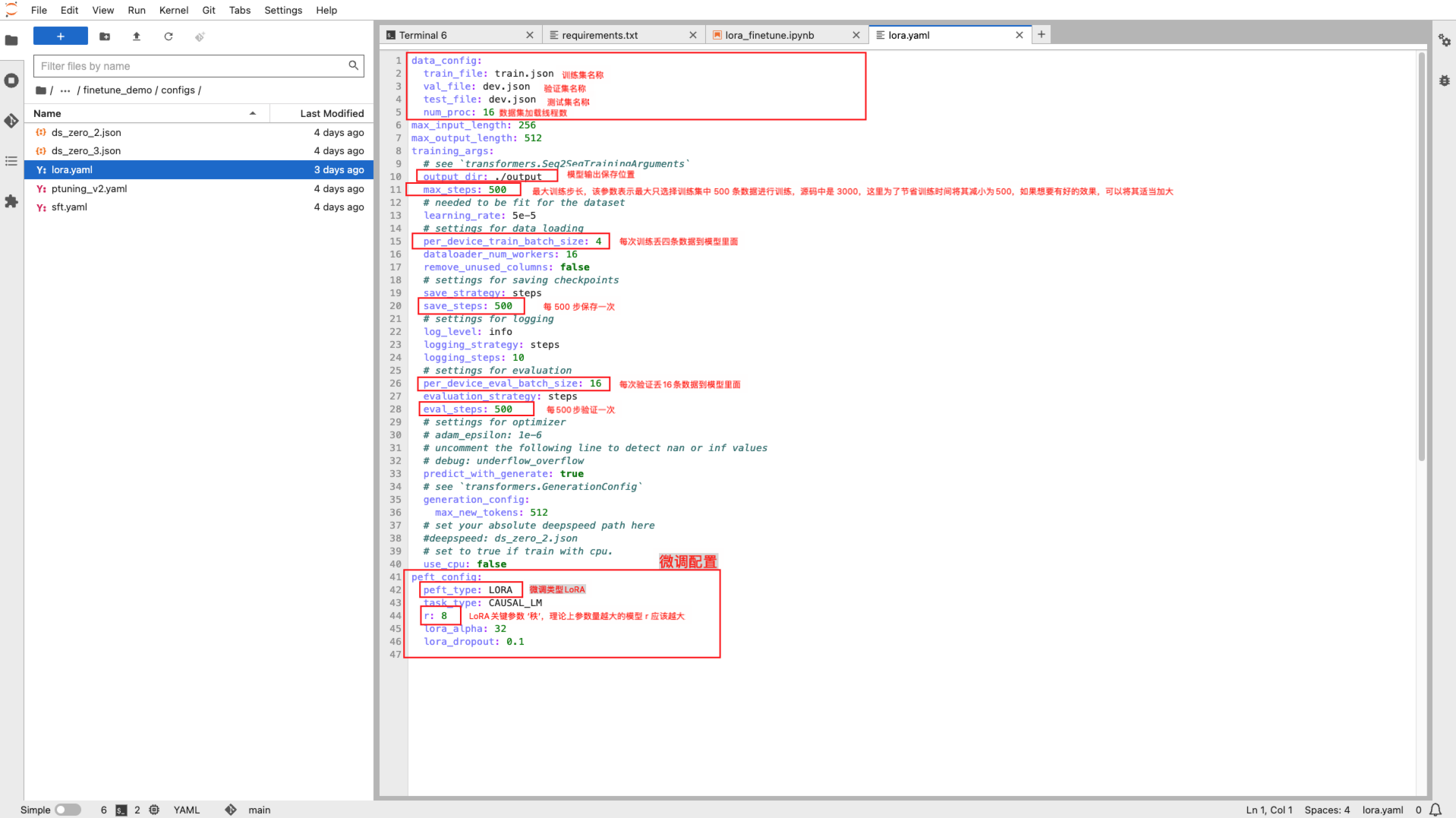Image resolution: width=1456 pixels, height=818 pixels.
Task: Sort files by Name column arrow
Action: click(252, 113)
